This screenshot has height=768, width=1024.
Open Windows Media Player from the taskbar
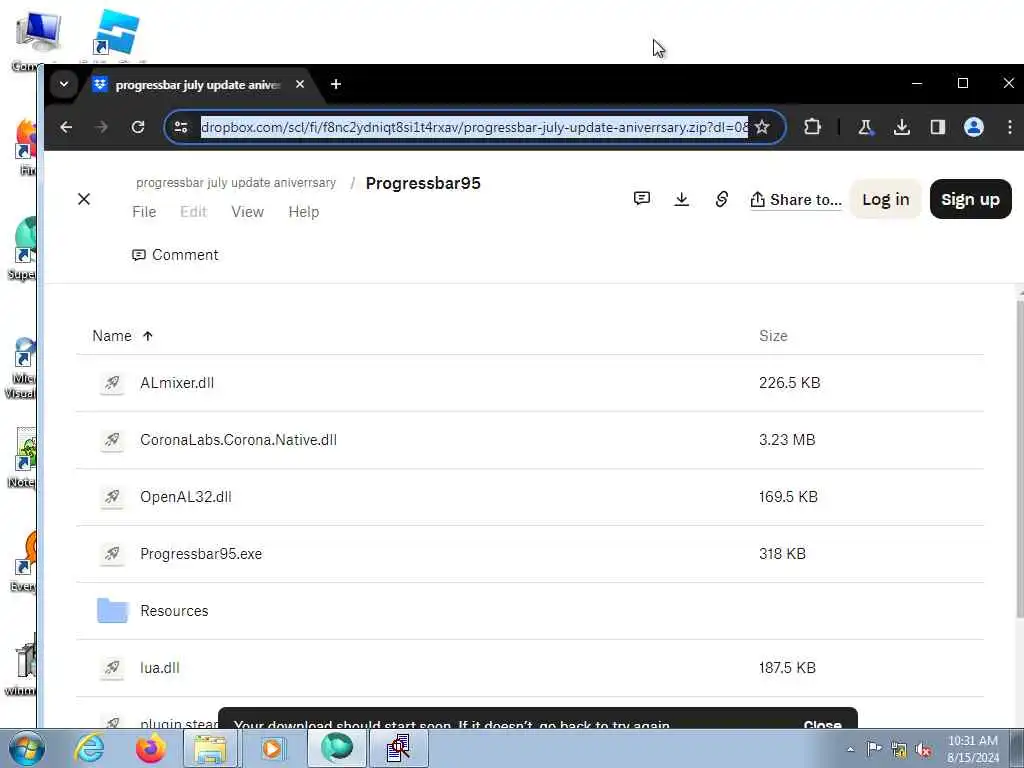tap(272, 748)
